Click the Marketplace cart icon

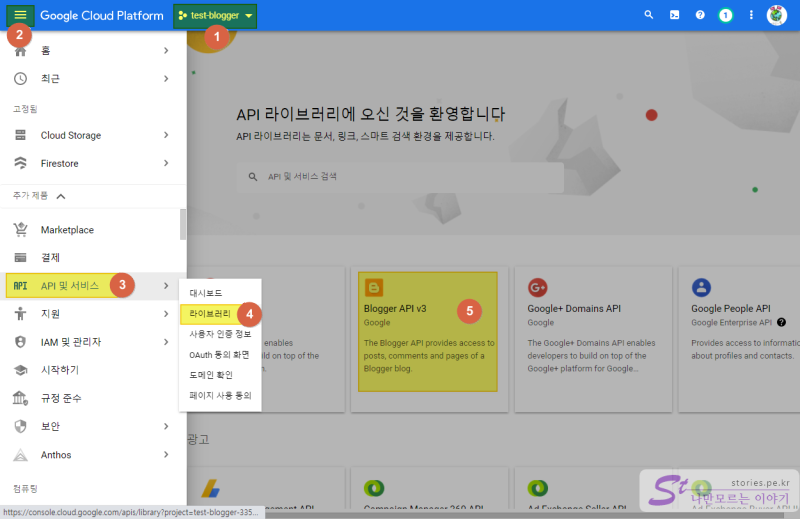pos(20,230)
